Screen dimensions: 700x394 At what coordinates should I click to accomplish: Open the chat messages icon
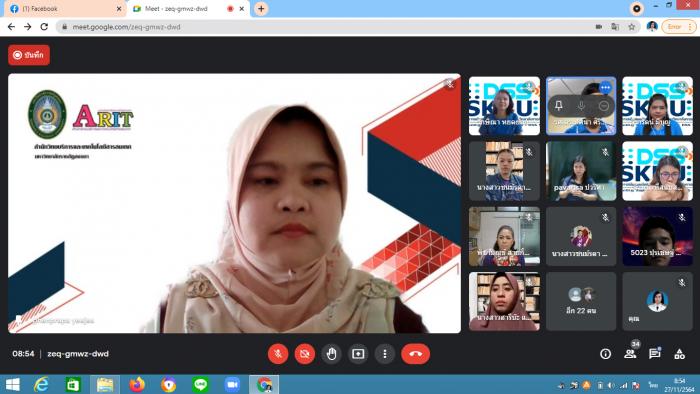tap(654, 354)
